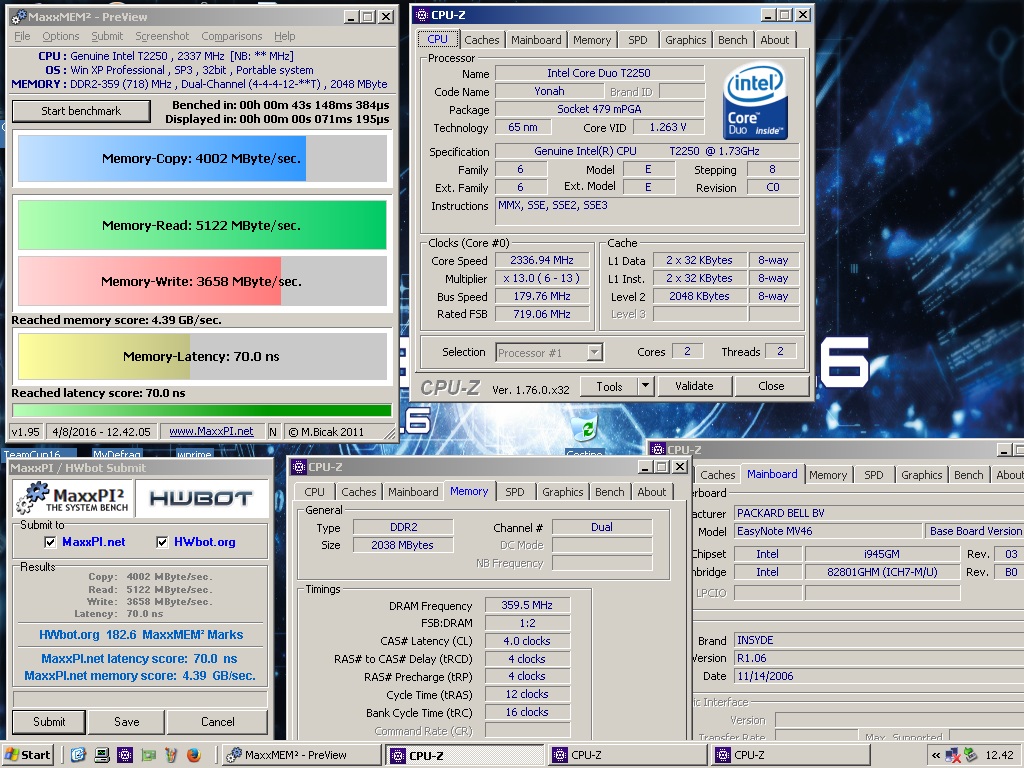Click the green quick launch icon
Viewport: 1024px width, 768px height.
coord(148,755)
